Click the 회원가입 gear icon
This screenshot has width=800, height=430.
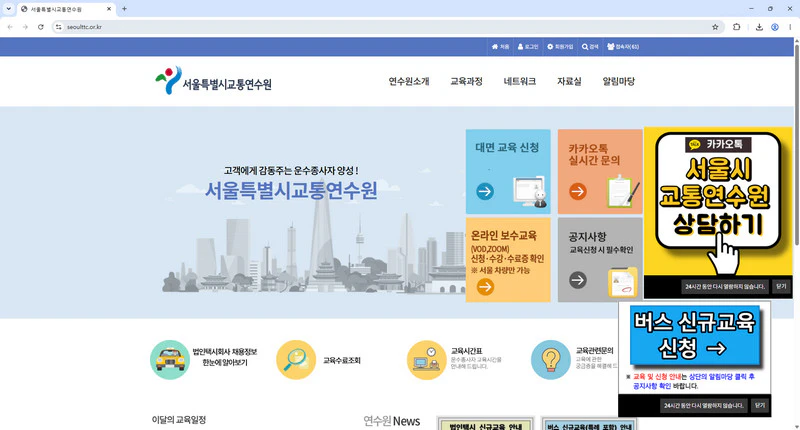coord(550,46)
